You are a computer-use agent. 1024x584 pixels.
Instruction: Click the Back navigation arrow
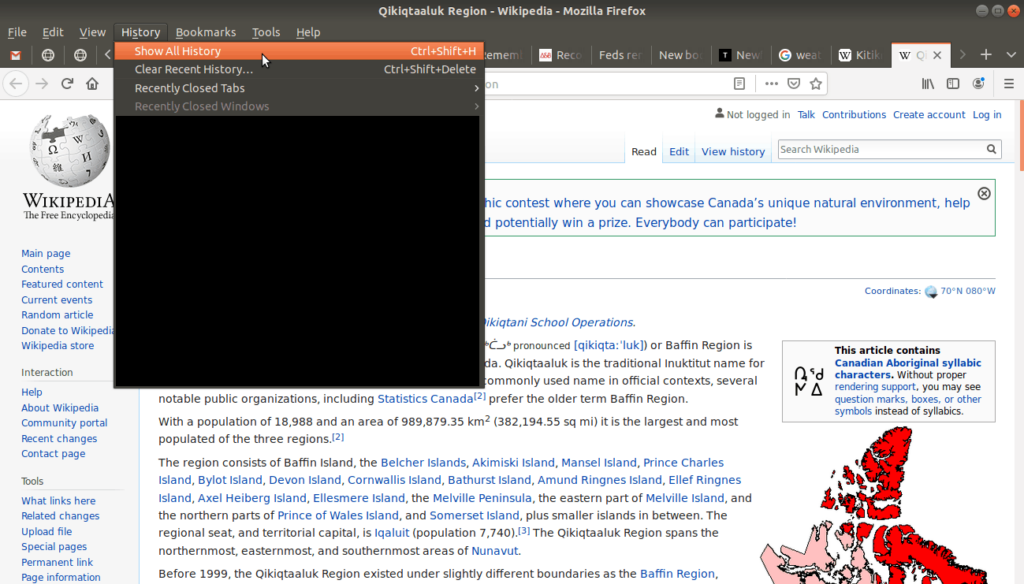[16, 84]
